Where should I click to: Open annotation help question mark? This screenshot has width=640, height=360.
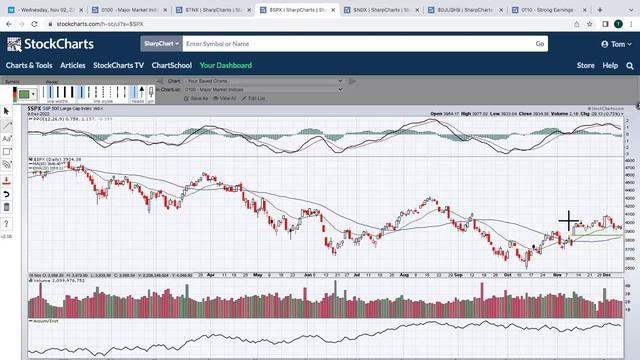(x=7, y=224)
